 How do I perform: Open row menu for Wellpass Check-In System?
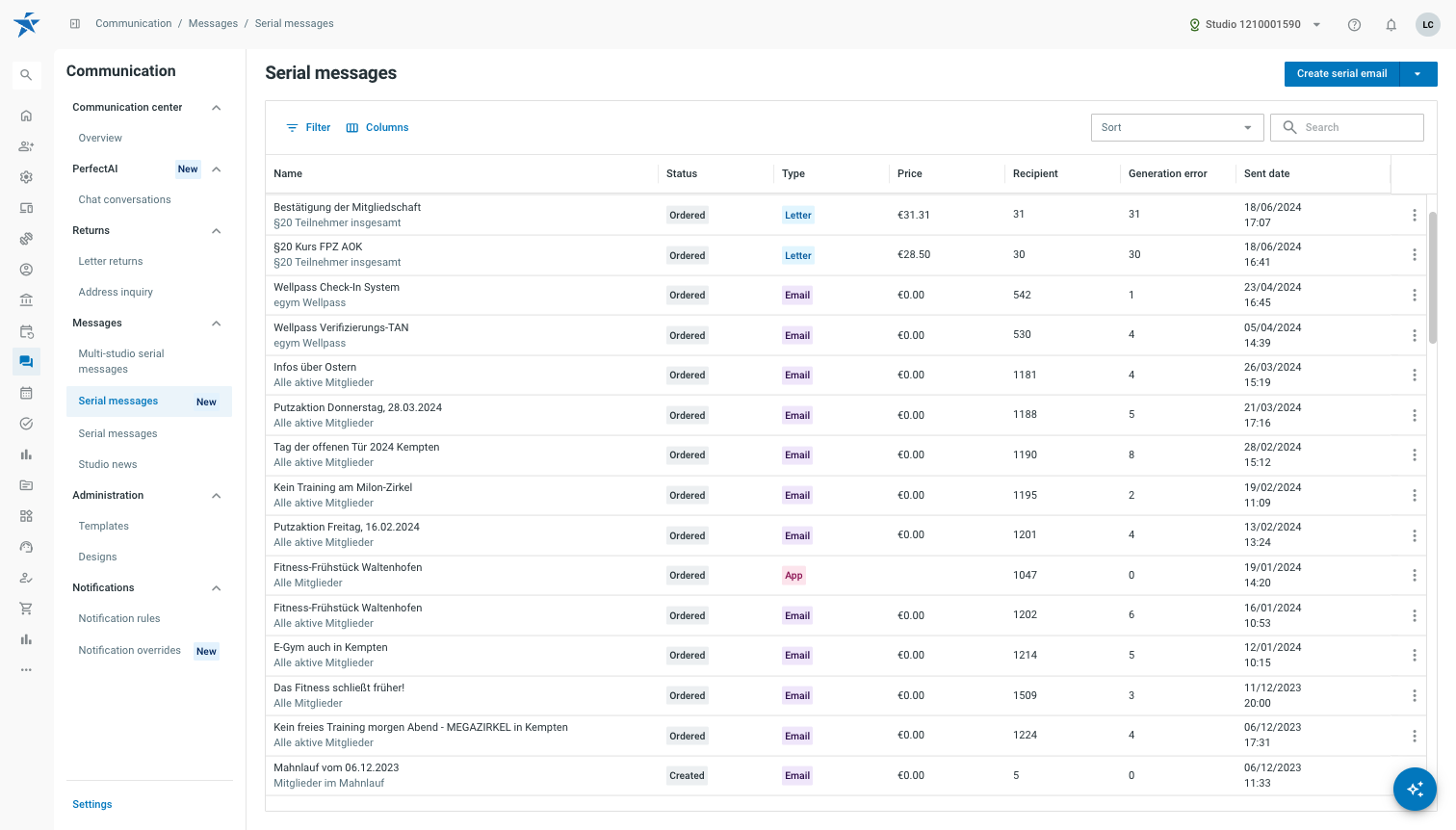[x=1415, y=296]
